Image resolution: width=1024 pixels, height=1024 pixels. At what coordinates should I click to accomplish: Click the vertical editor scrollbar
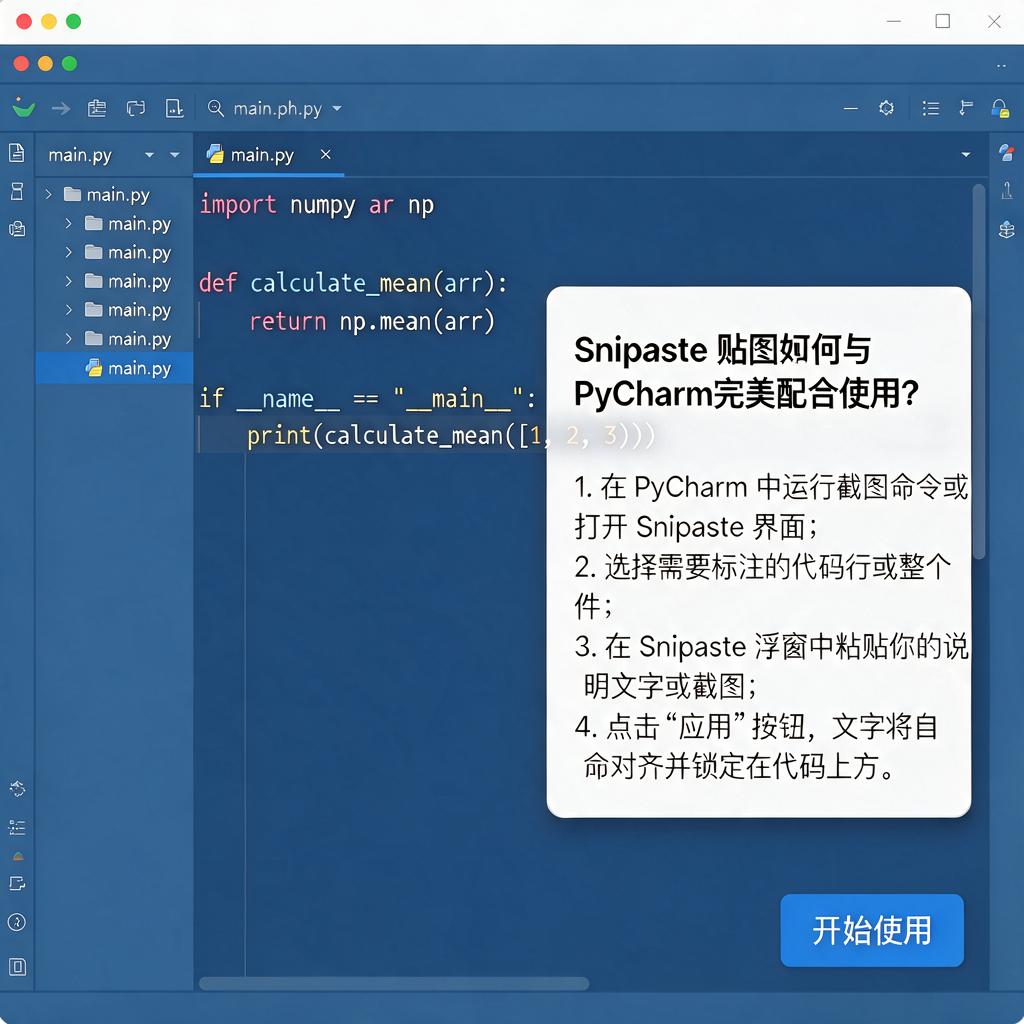(978, 372)
